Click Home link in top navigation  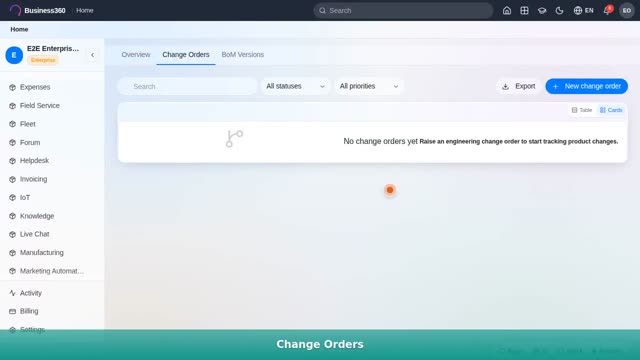(x=85, y=11)
